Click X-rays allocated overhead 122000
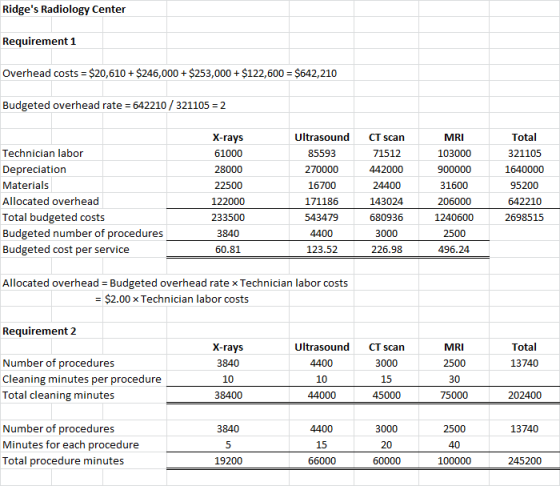Image resolution: width=560 pixels, height=486 pixels. point(228,202)
